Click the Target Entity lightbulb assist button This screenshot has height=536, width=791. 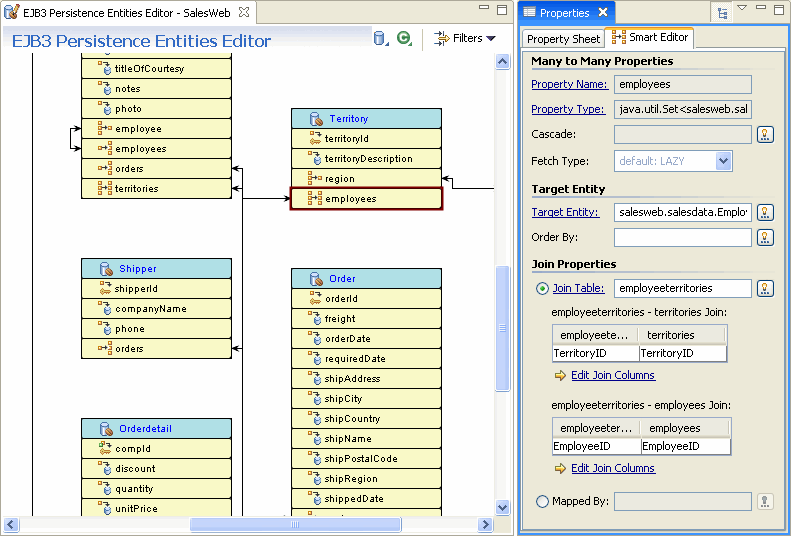pyautogui.click(x=765, y=212)
